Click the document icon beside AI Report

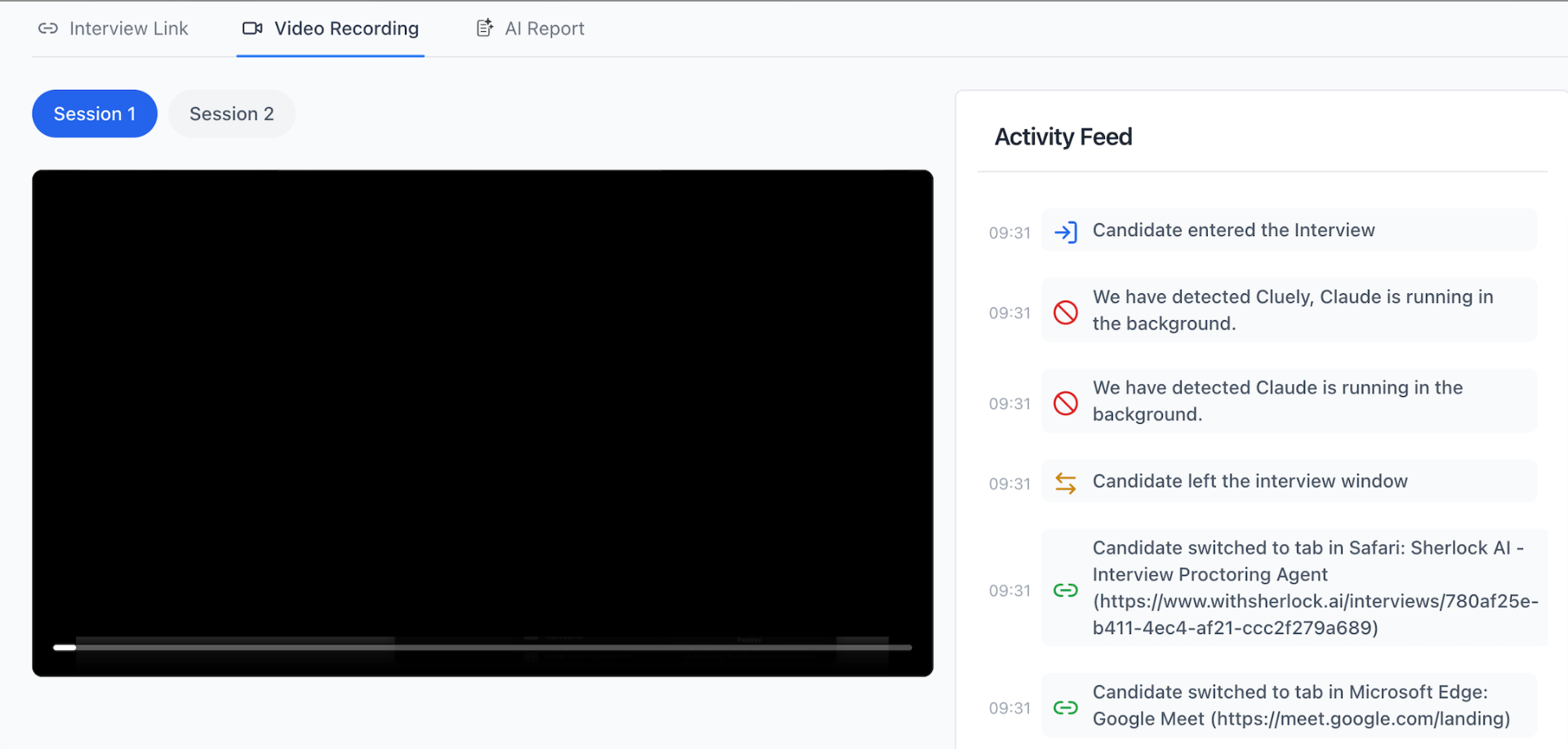pos(484,29)
